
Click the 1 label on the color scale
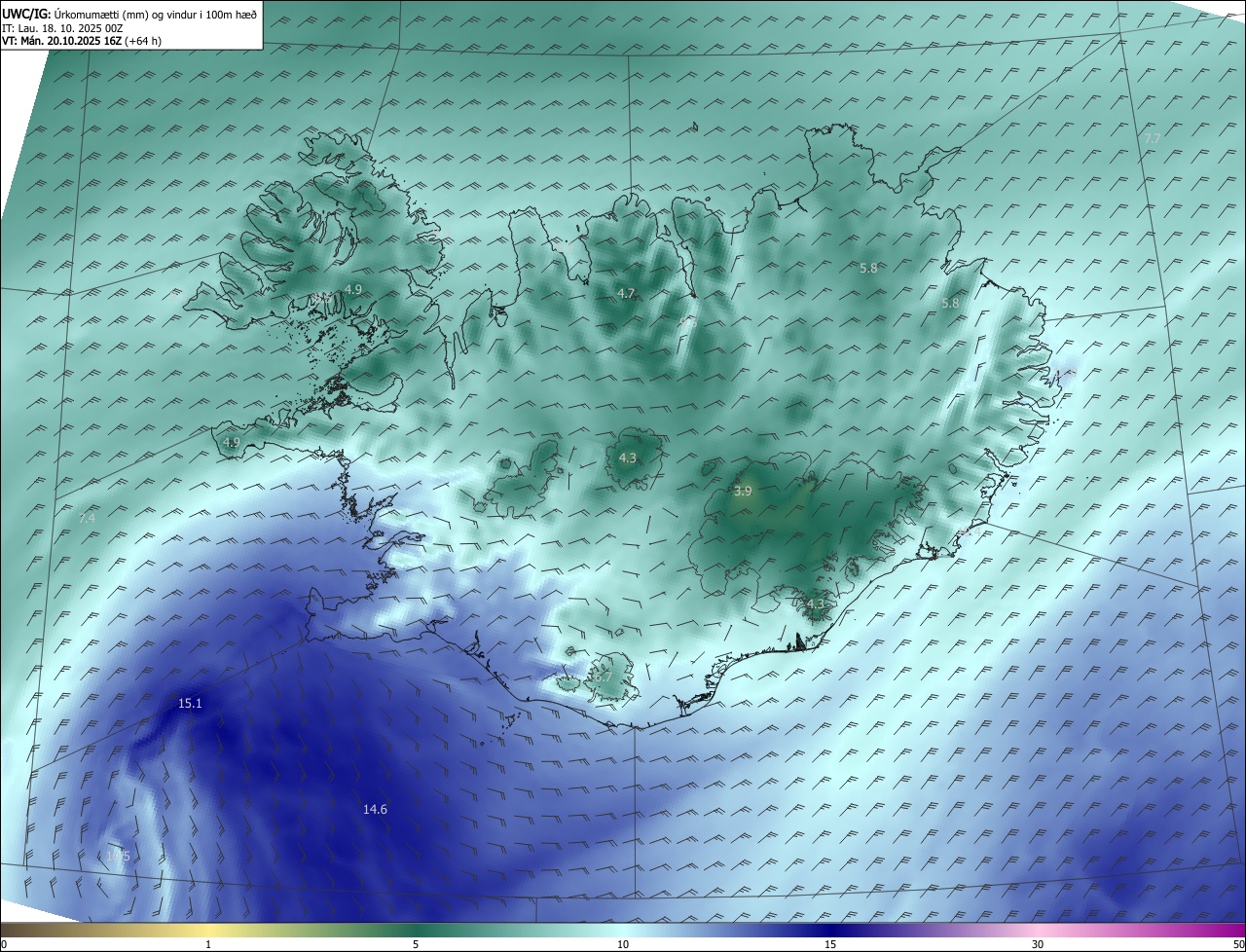tap(209, 944)
